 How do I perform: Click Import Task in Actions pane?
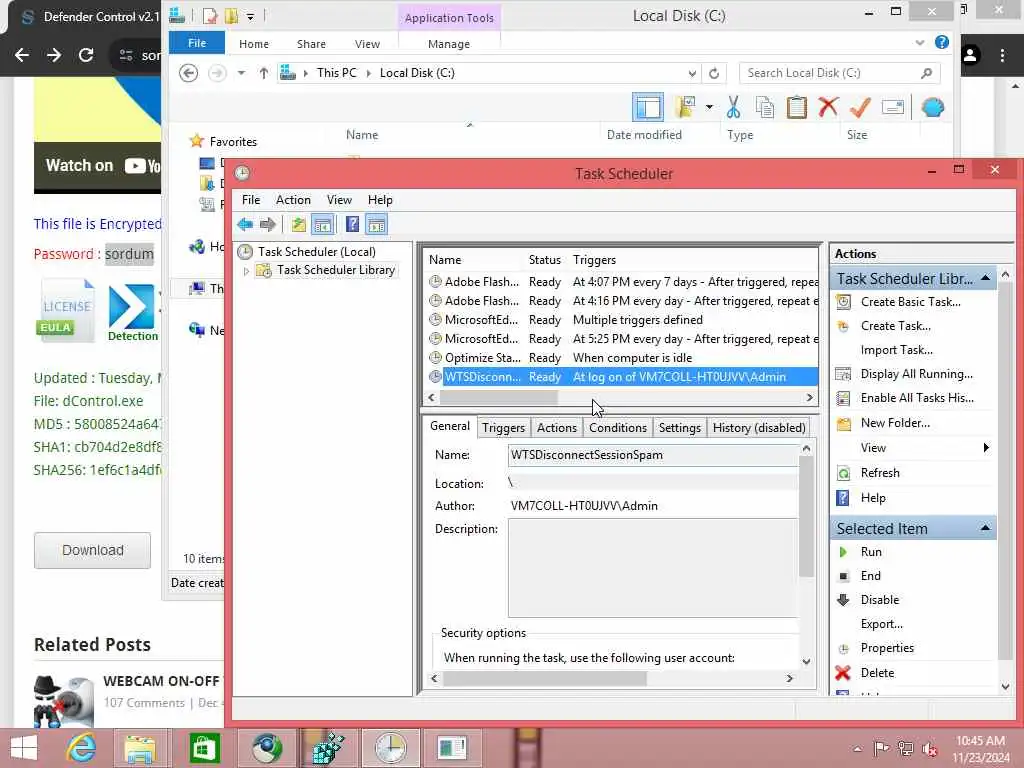[x=897, y=350]
